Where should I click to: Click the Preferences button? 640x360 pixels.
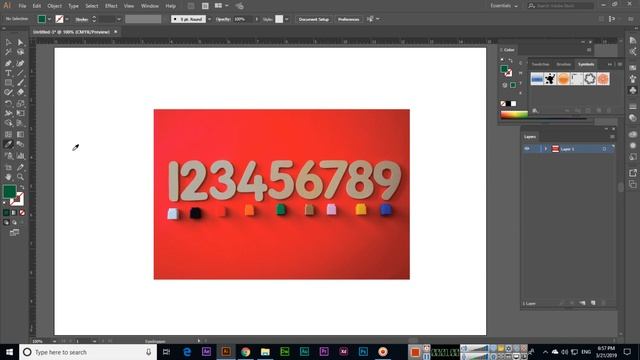coord(349,19)
